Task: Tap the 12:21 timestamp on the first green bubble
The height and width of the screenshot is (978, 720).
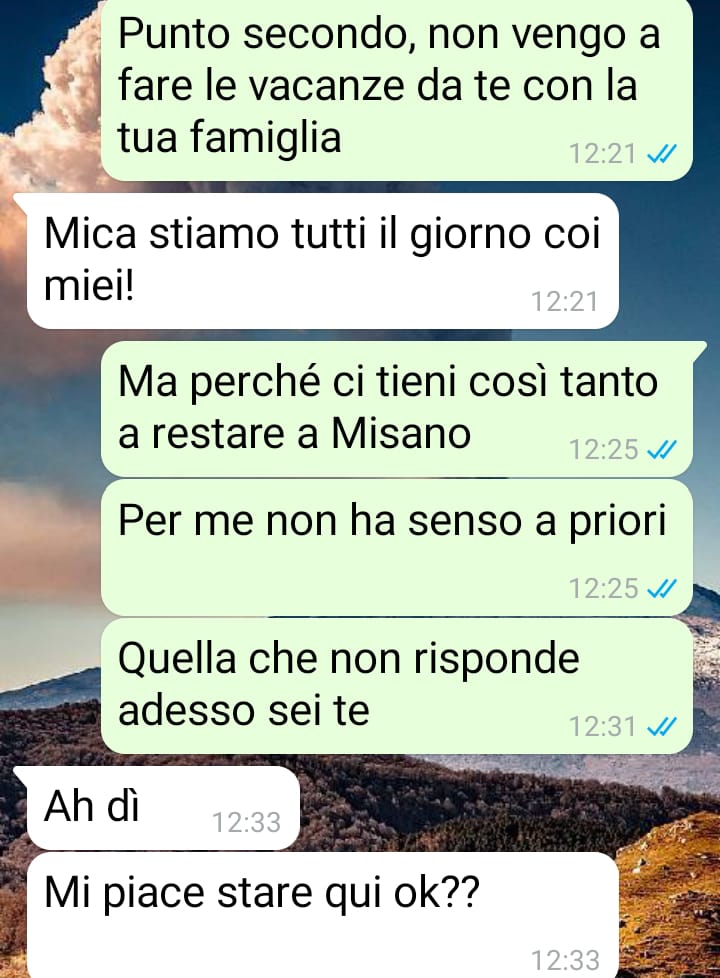Action: coord(603,153)
